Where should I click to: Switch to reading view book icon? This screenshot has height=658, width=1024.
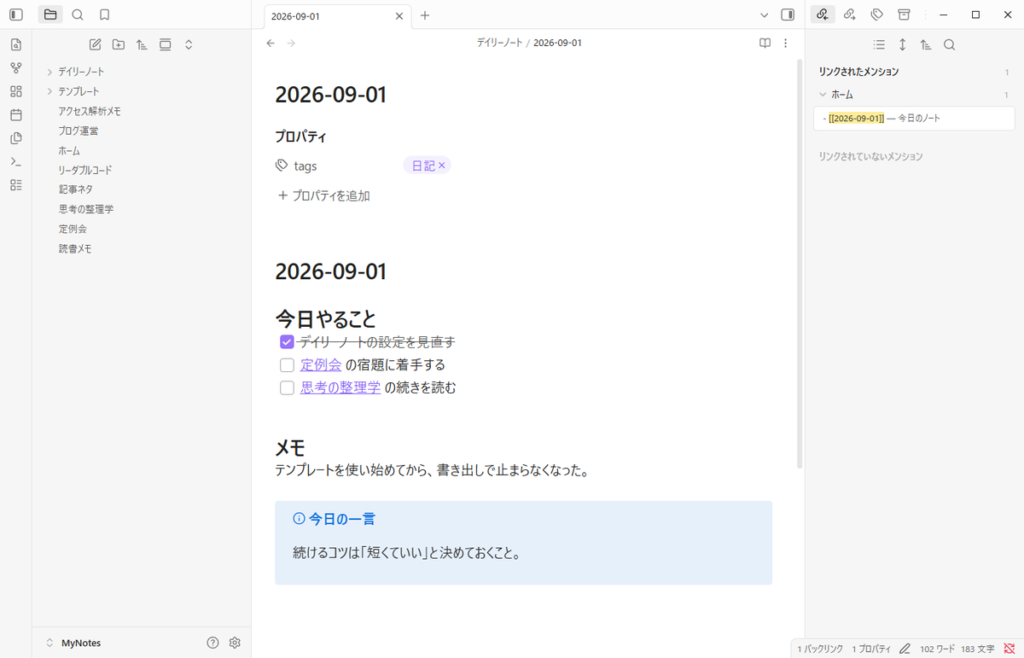[765, 43]
